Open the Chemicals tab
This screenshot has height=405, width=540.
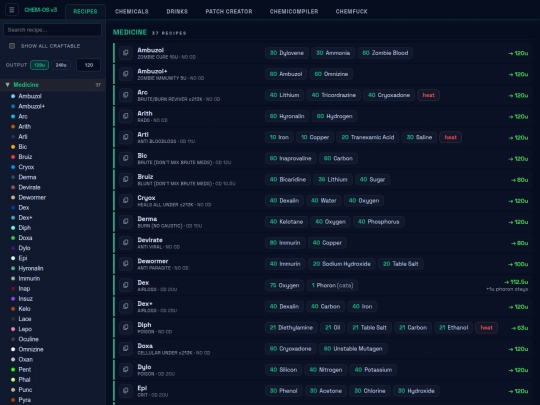pos(132,11)
